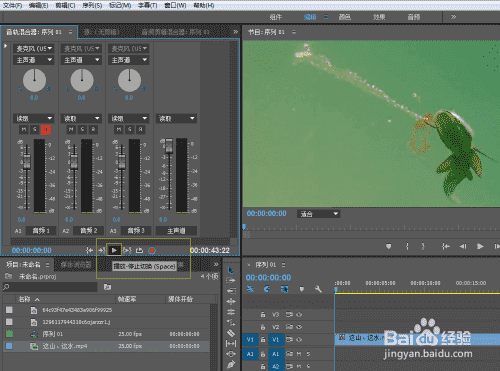Click the red Record button in the mixer
This screenshot has width=500, height=371.
point(152,250)
